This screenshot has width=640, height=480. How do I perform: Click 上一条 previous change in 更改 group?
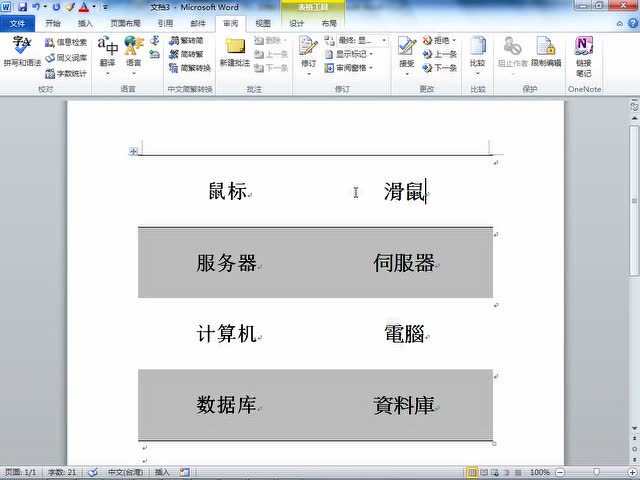coord(440,54)
